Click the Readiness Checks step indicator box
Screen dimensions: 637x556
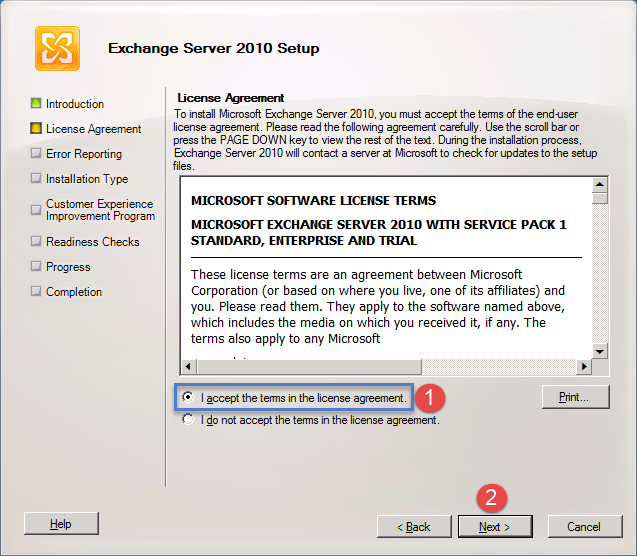[36, 241]
